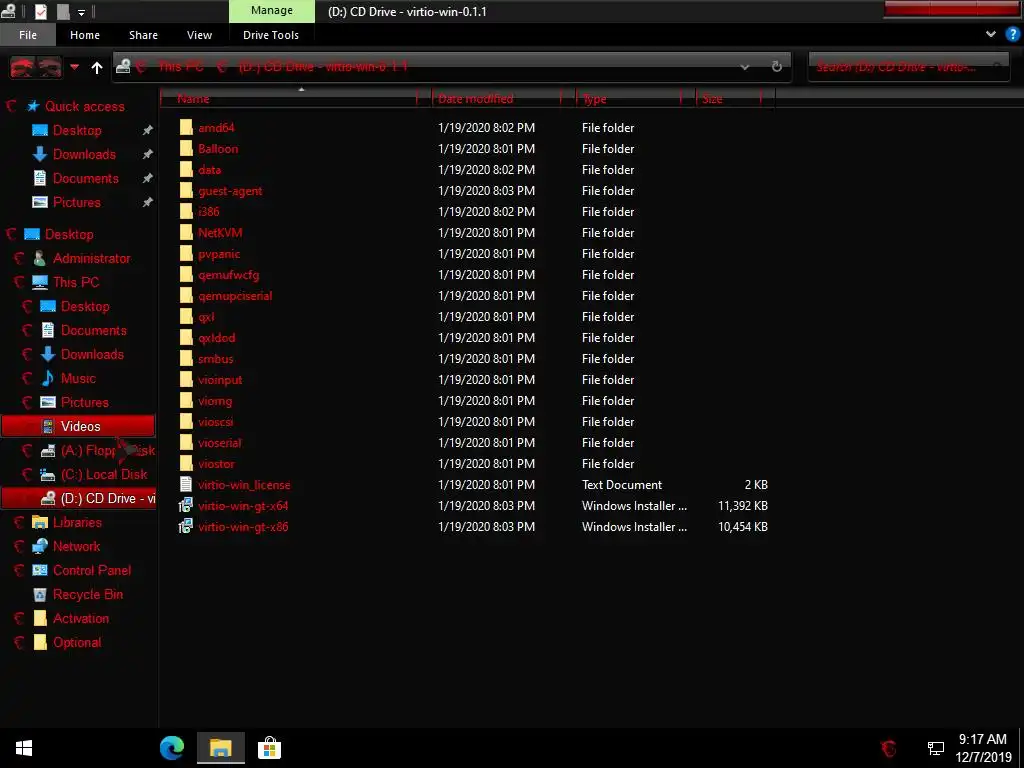This screenshot has height=768, width=1024.
Task: Expand the Administrator tree node
Action: [19, 258]
